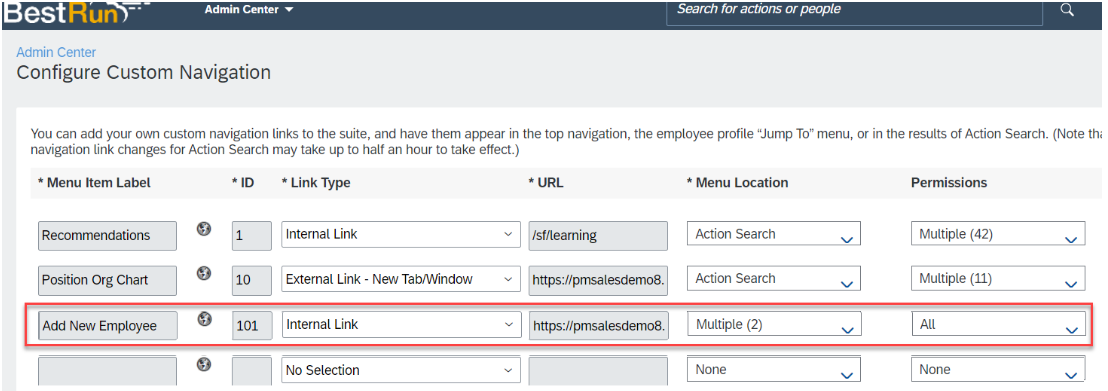
Task: Click the /sf/learning URL field
Action: [x=598, y=235]
